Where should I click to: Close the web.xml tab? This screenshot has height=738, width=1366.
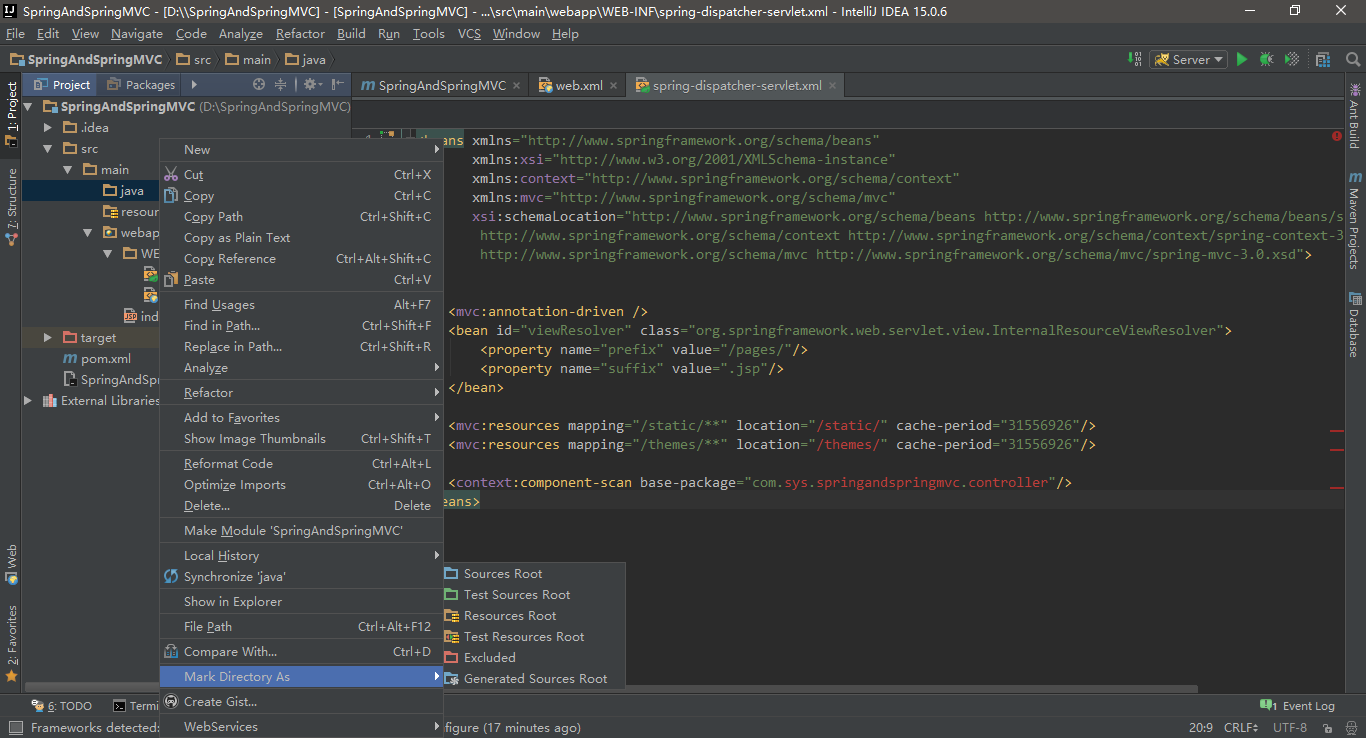(x=614, y=86)
